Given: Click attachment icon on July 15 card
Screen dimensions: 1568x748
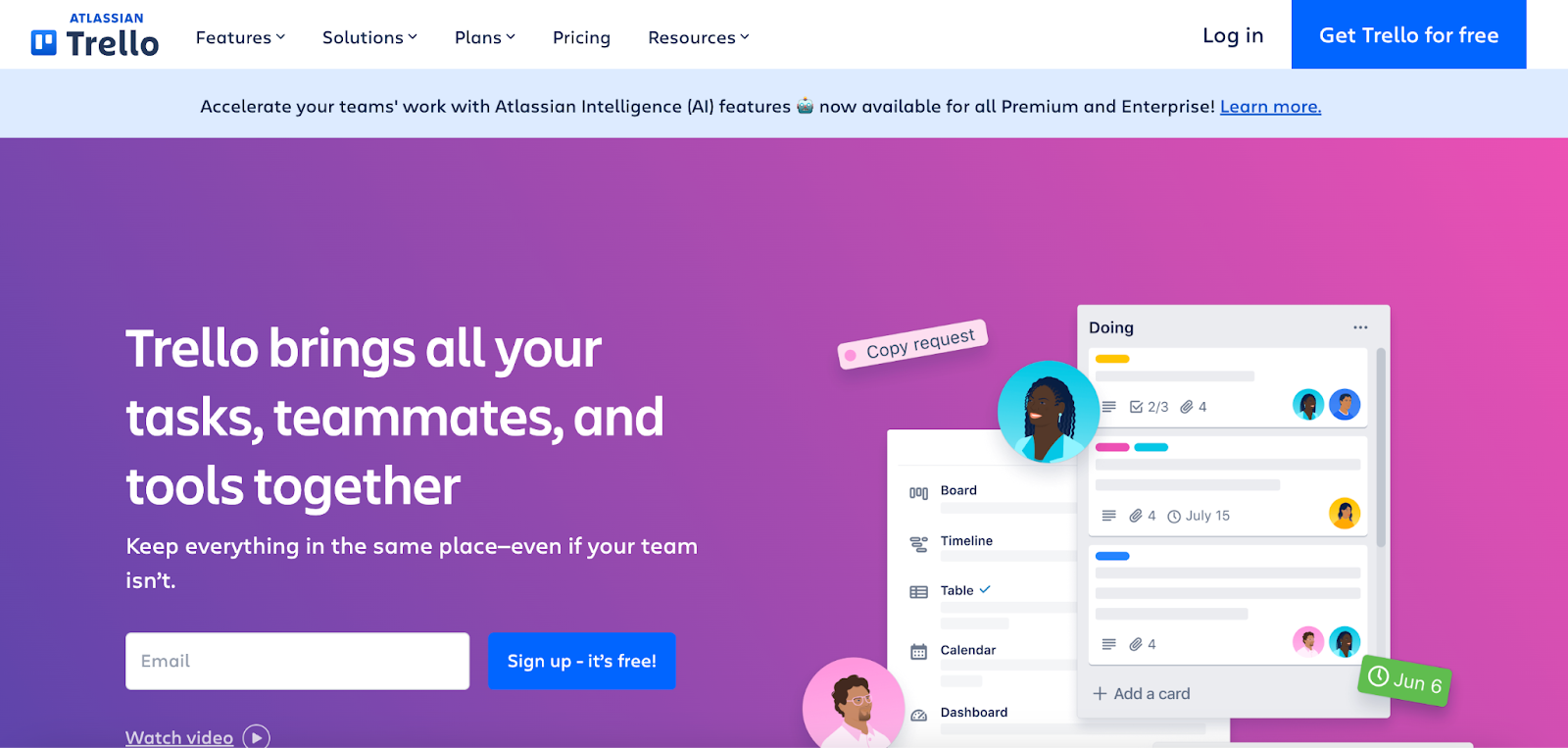Looking at the screenshot, I should pos(1136,516).
